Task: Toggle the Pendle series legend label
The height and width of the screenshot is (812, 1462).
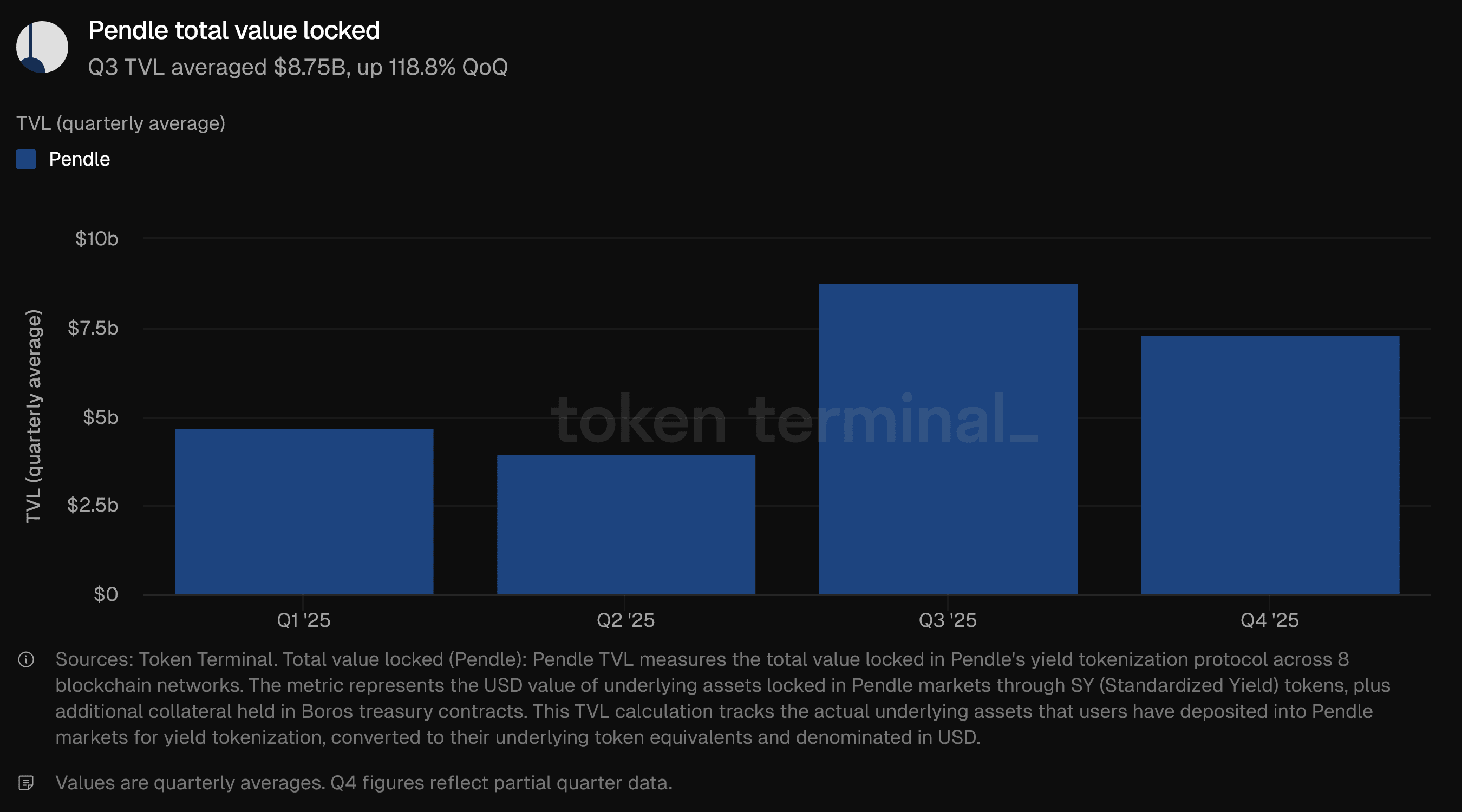Action: pyautogui.click(x=80, y=160)
